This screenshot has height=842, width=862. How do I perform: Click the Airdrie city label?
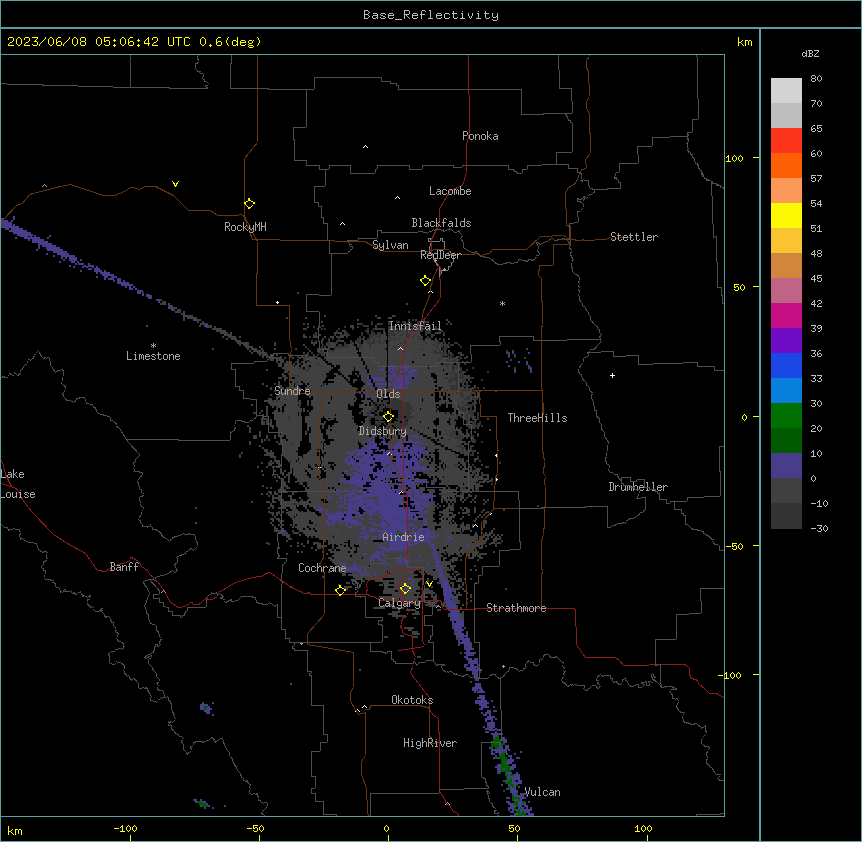pos(403,537)
